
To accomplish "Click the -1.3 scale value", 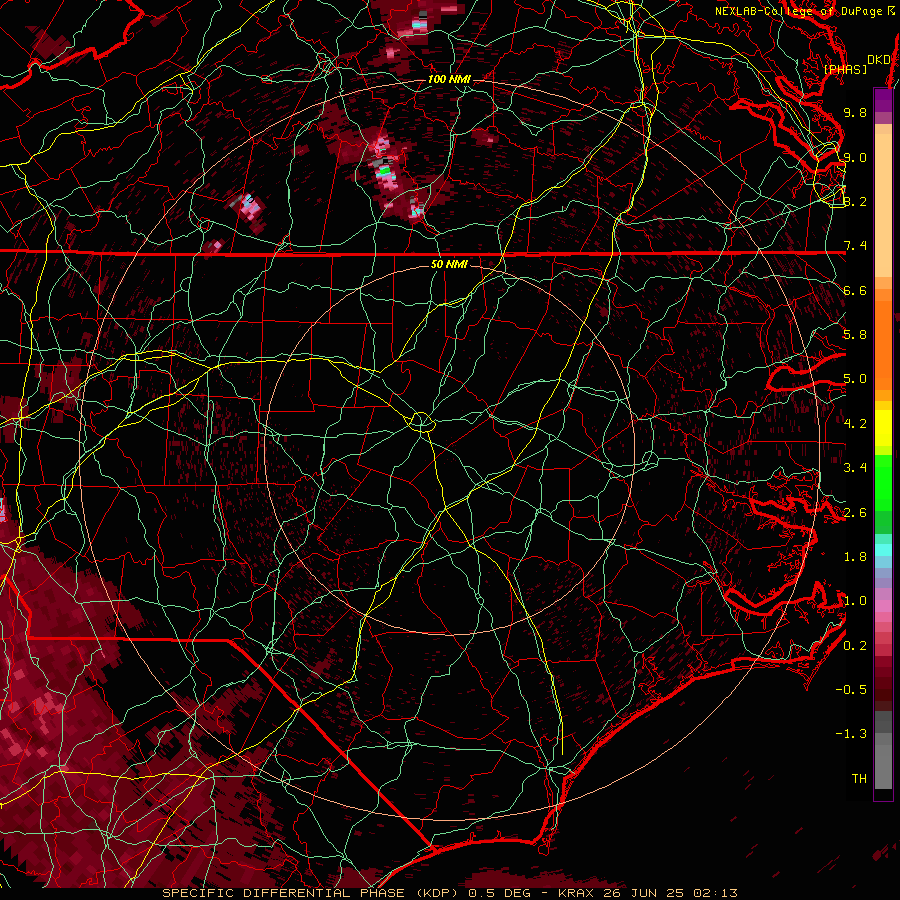I will click(x=851, y=734).
